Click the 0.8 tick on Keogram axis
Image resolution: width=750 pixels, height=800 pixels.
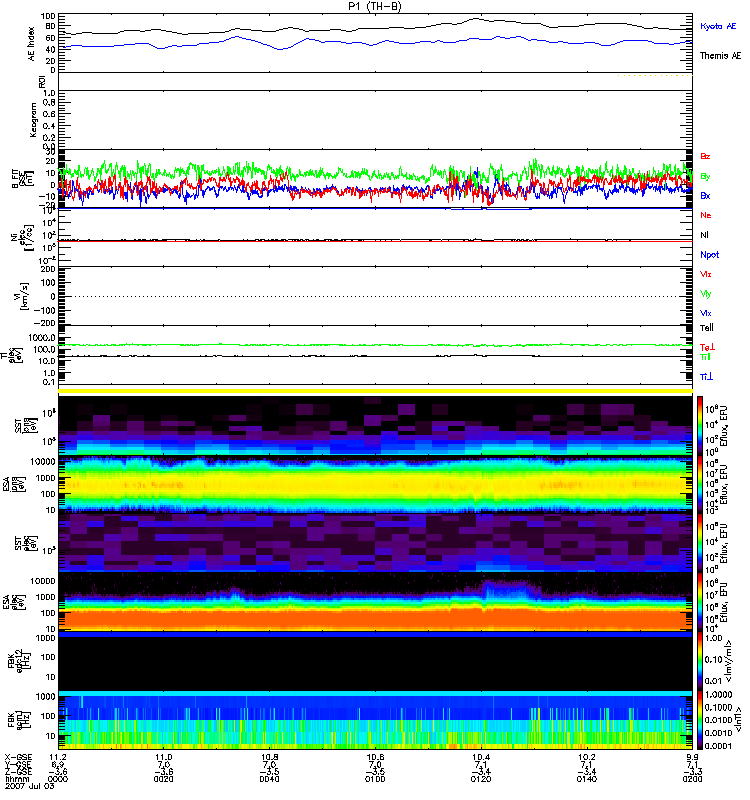point(49,103)
